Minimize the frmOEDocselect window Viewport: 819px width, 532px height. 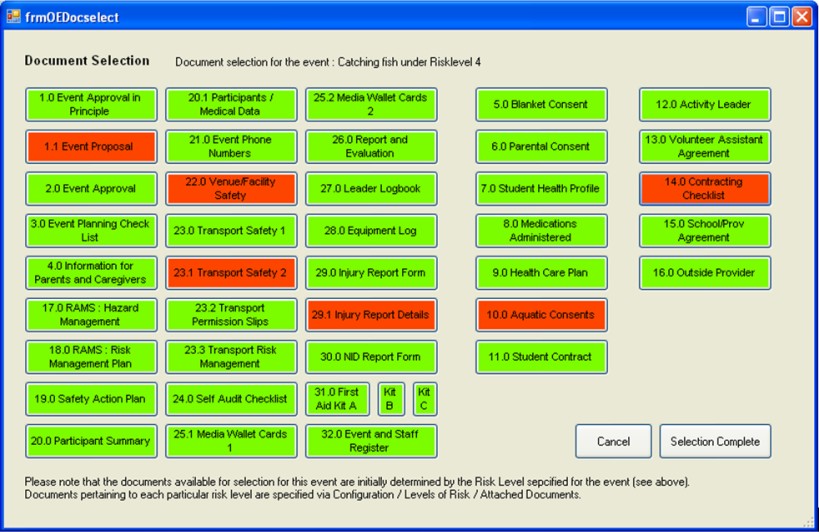pyautogui.click(x=755, y=17)
